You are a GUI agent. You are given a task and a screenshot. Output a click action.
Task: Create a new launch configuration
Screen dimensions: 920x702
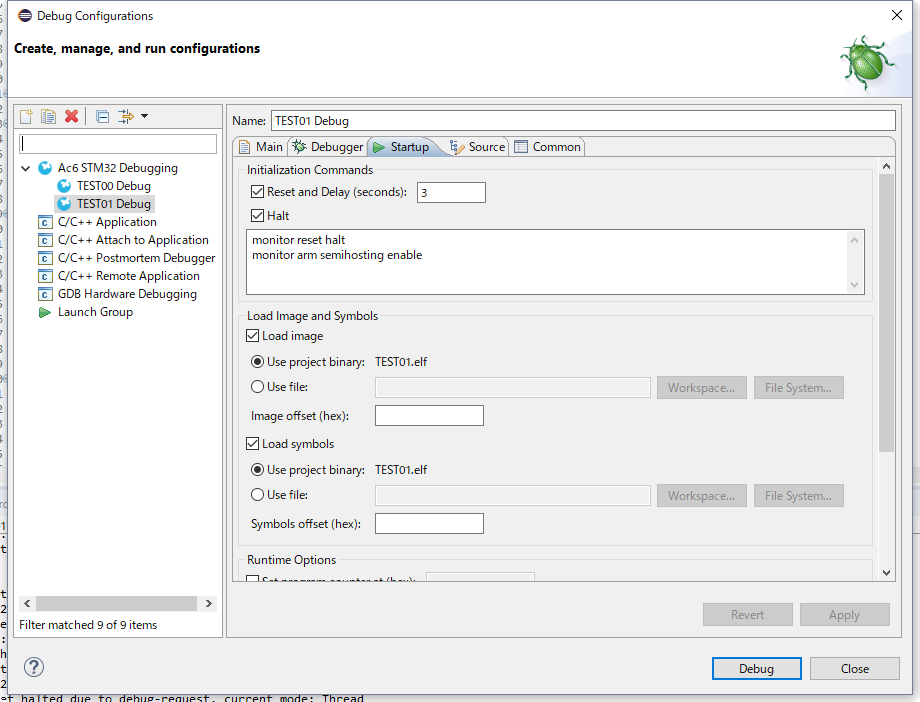pos(25,116)
